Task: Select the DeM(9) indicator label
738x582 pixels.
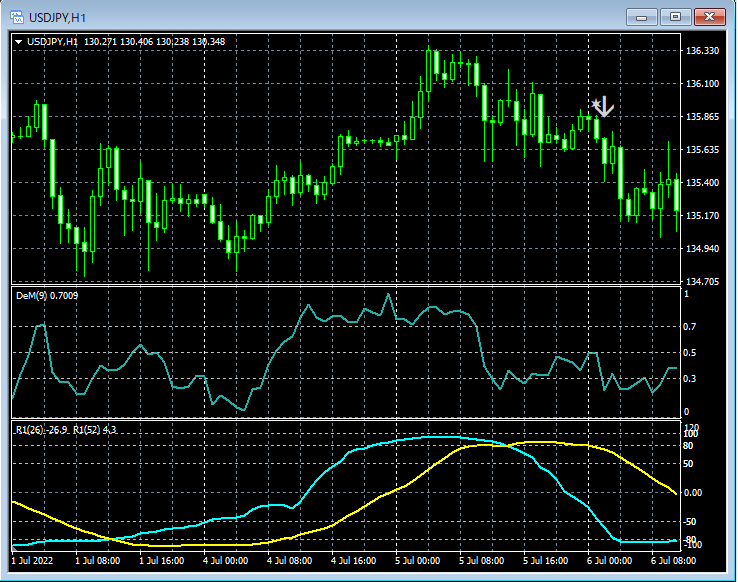Action: pos(46,296)
